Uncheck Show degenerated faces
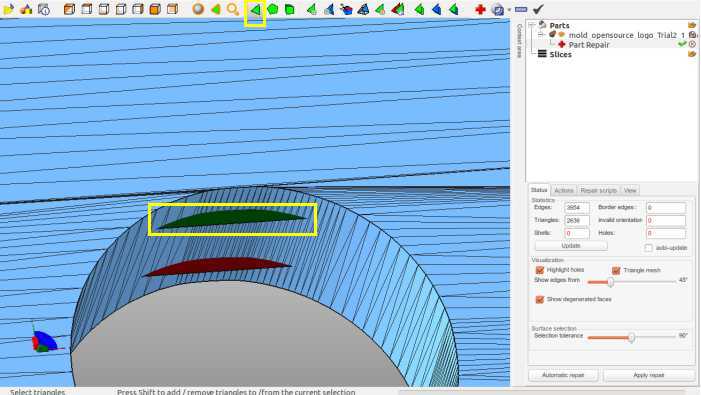 pos(540,299)
